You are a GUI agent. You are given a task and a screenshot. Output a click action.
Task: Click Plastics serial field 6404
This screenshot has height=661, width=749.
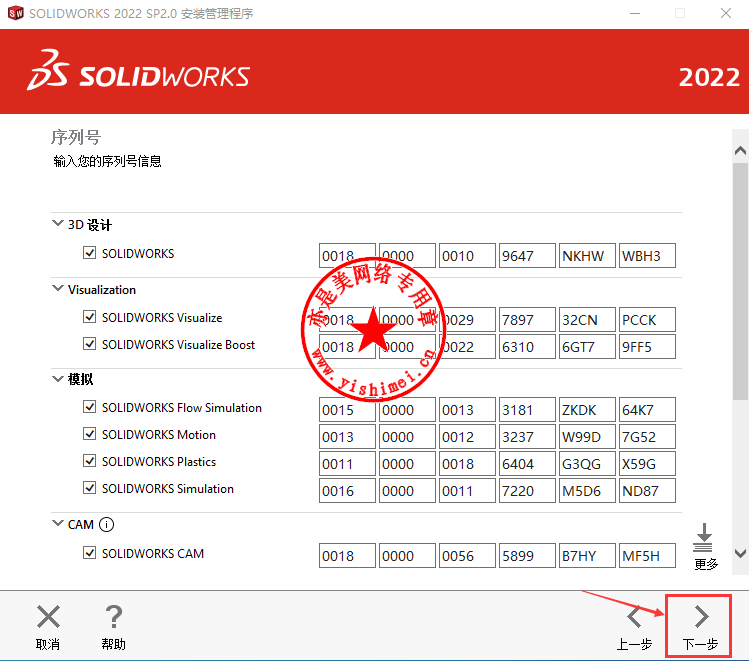coord(527,464)
